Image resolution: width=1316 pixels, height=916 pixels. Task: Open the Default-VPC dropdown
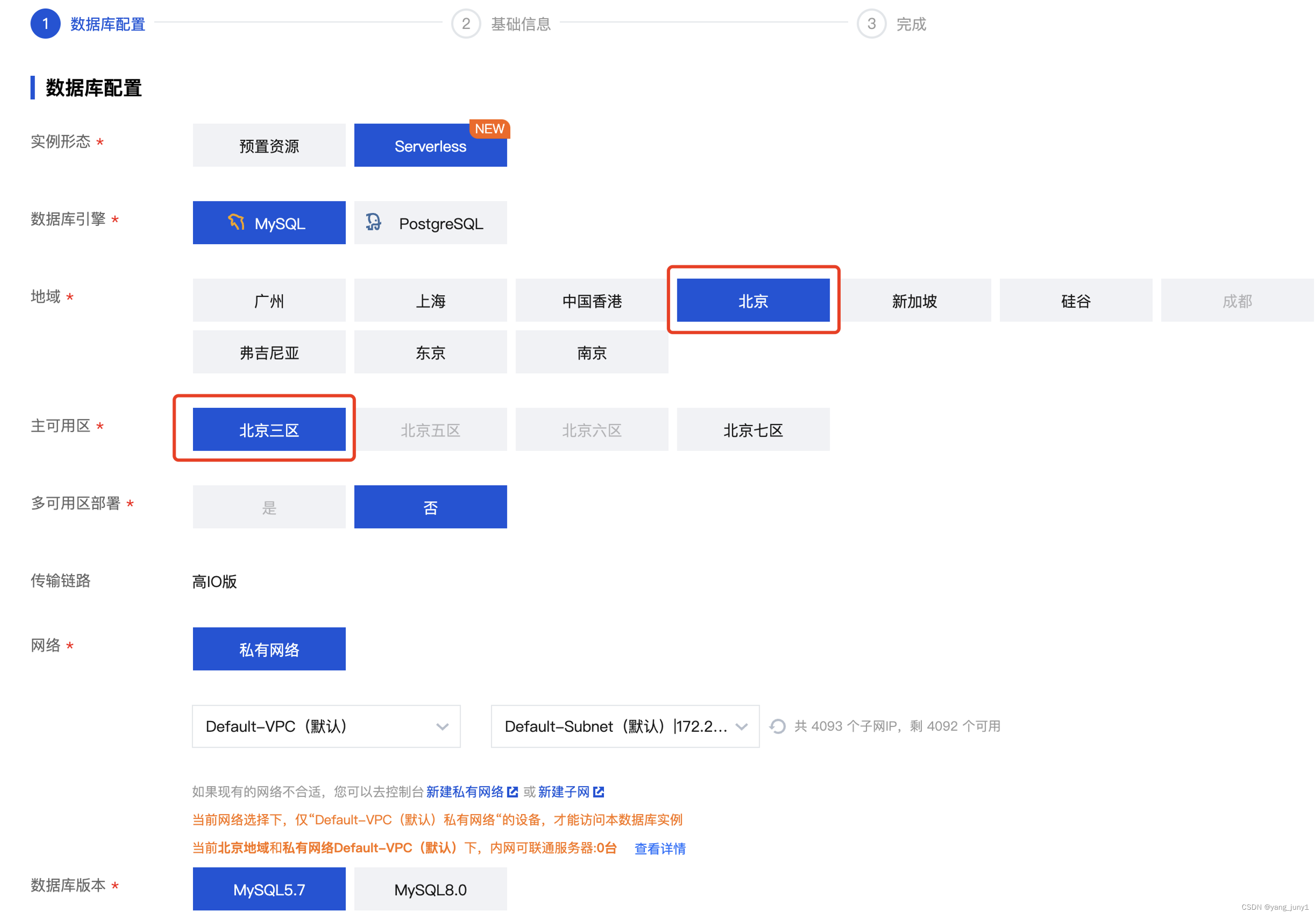[x=326, y=726]
